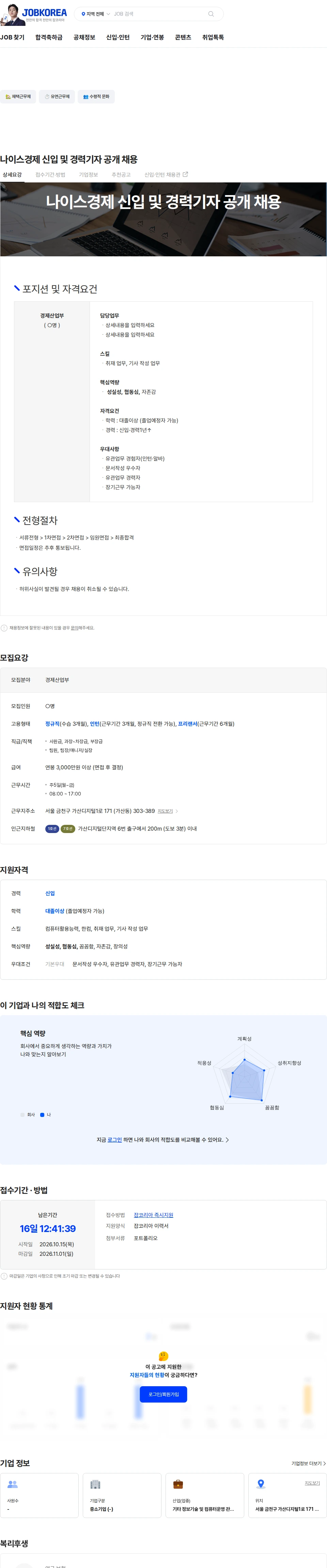
Task: Click the 인턴 employment type text
Action: [x=94, y=724]
